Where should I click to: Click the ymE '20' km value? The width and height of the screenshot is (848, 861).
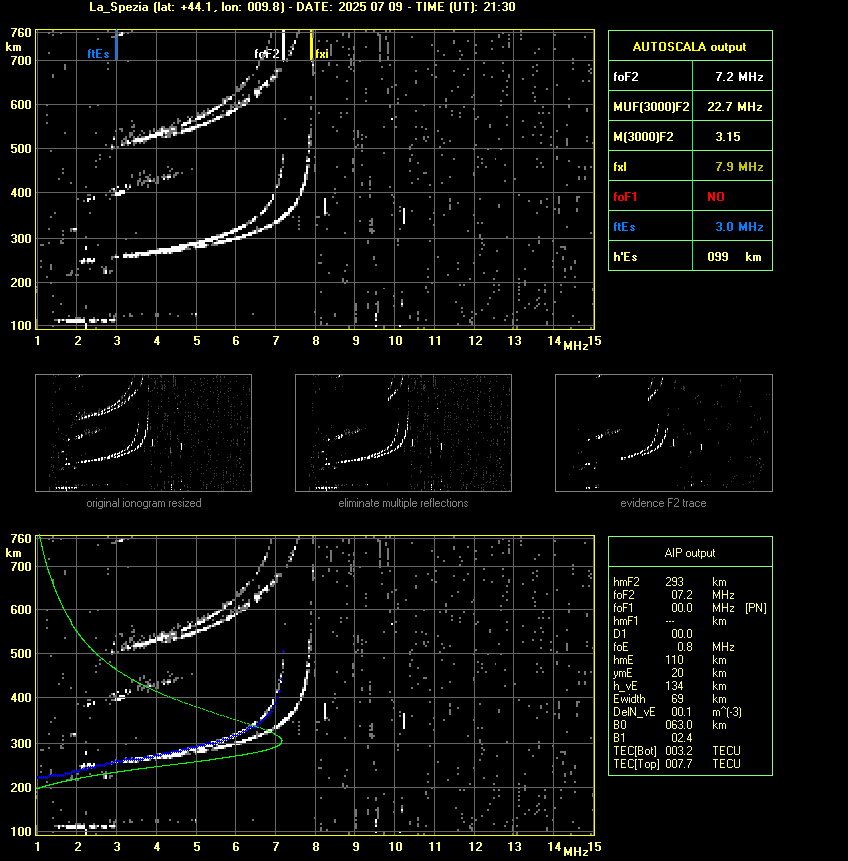[x=677, y=673]
